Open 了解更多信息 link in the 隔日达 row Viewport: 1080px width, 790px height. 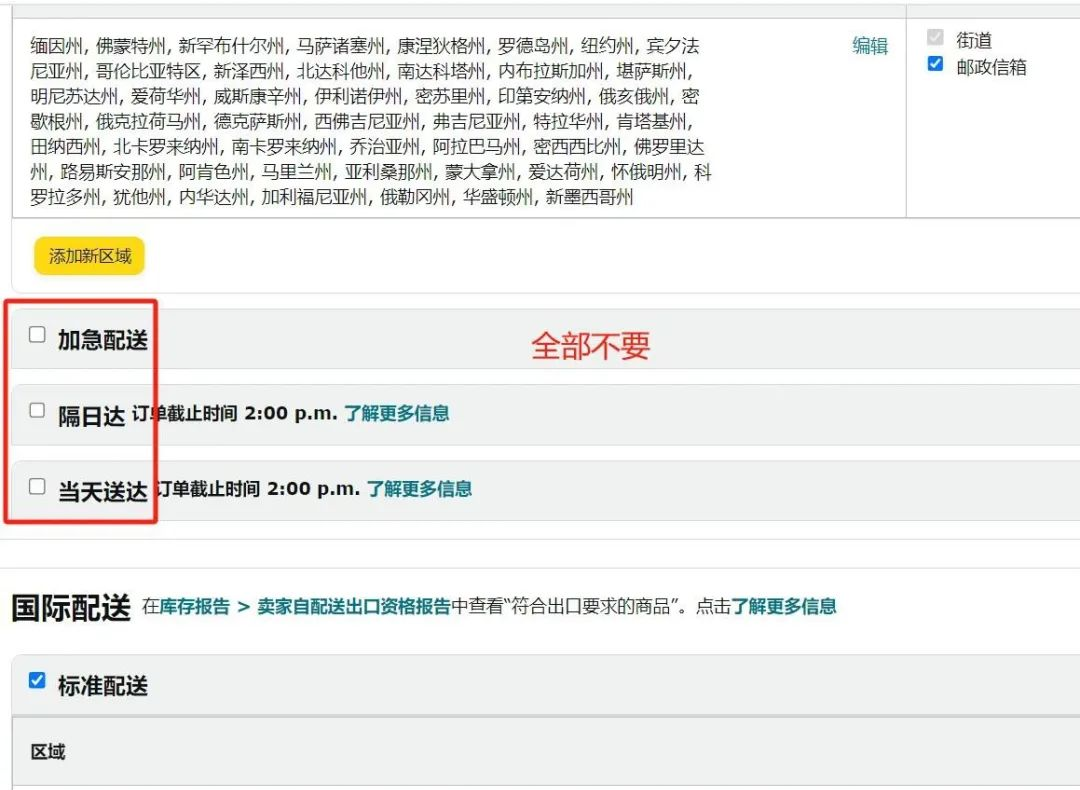pyautogui.click(x=397, y=413)
